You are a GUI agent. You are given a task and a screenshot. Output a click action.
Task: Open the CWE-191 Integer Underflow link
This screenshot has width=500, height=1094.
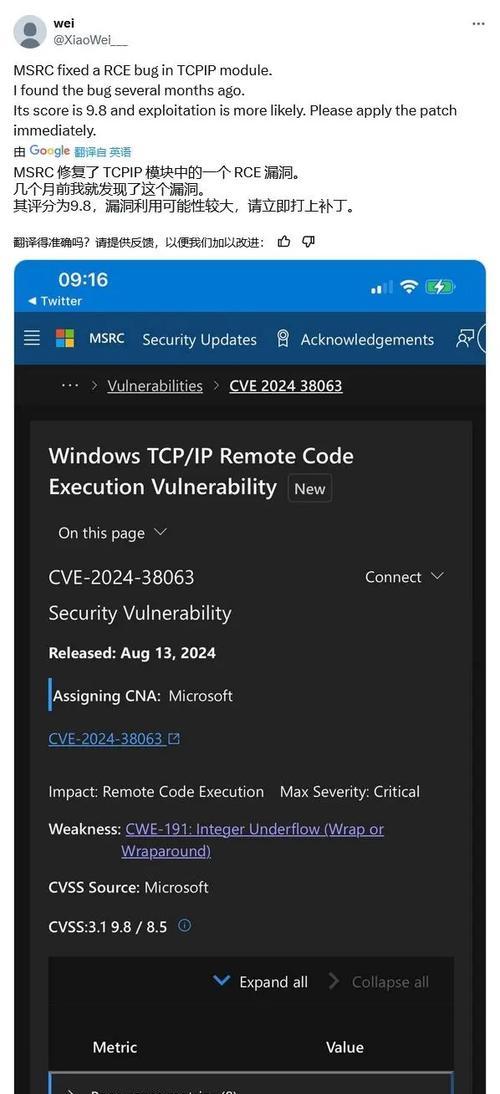pyautogui.click(x=252, y=840)
